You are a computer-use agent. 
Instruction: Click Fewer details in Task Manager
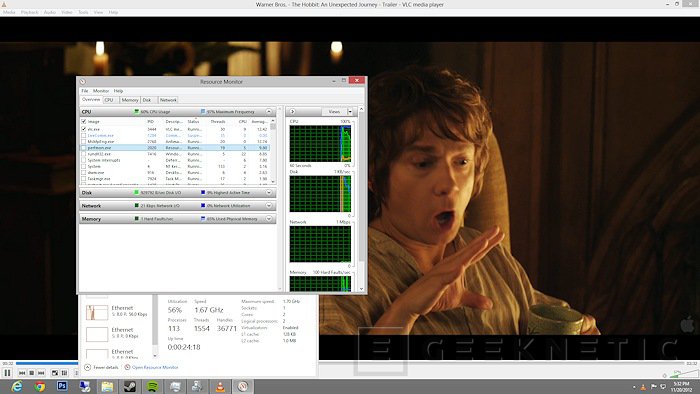coord(105,367)
